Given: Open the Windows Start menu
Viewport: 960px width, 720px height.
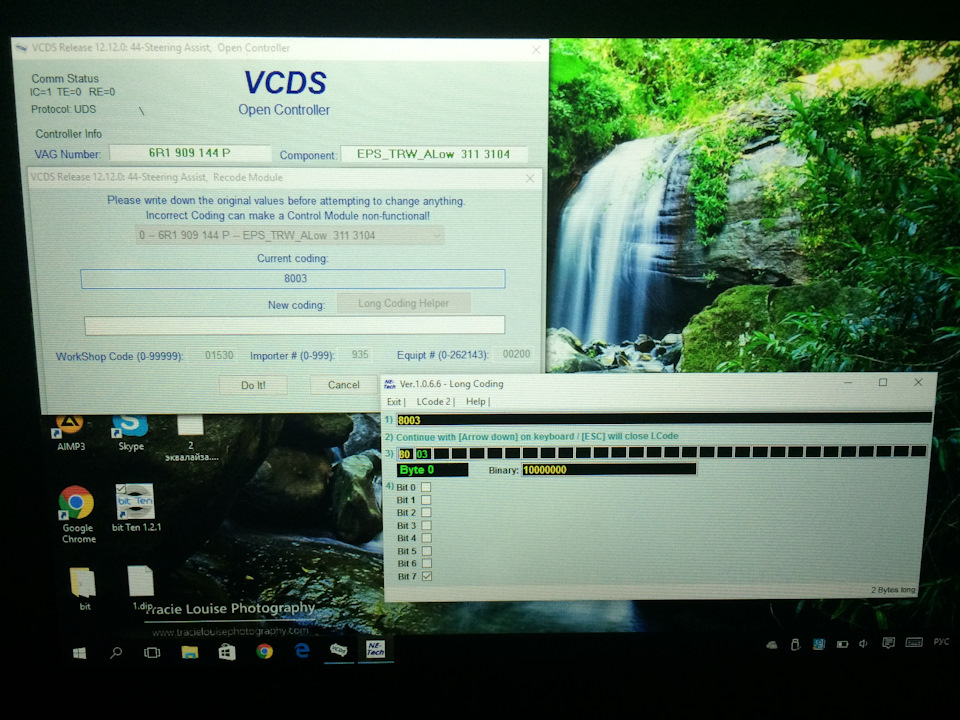Looking at the screenshot, I should 80,653.
